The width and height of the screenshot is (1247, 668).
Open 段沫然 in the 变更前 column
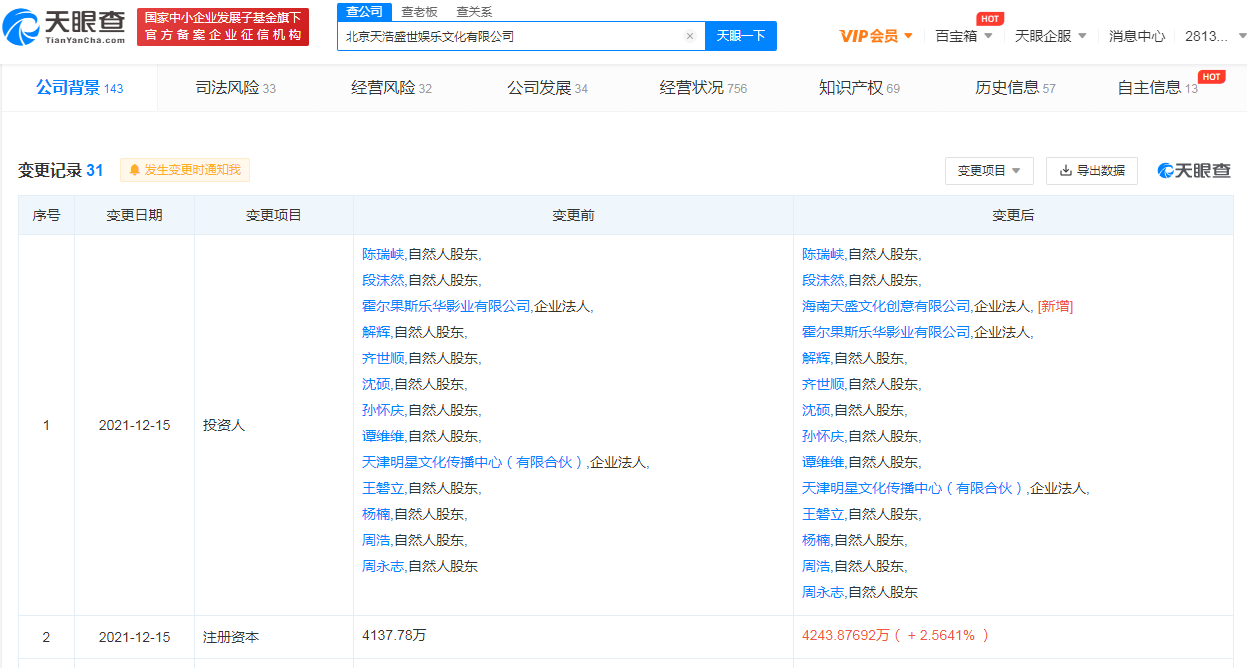383,280
